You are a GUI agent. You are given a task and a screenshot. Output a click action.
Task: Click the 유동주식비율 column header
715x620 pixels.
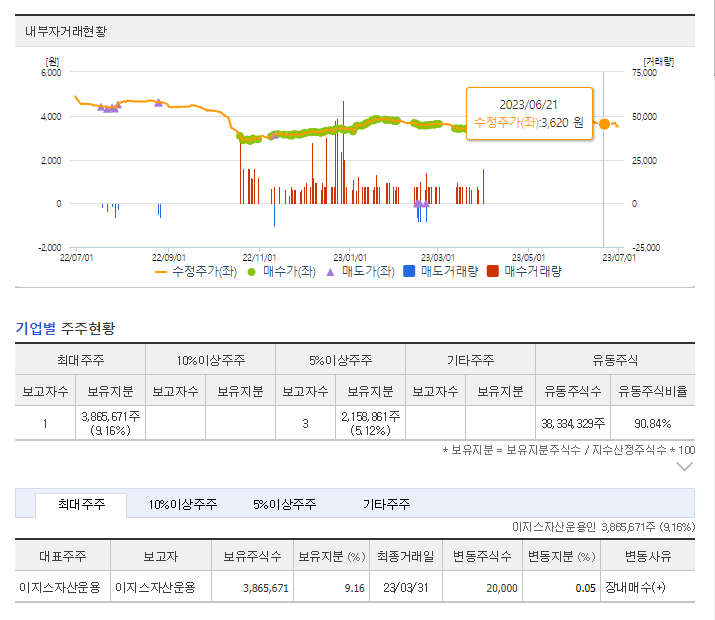(x=653, y=391)
